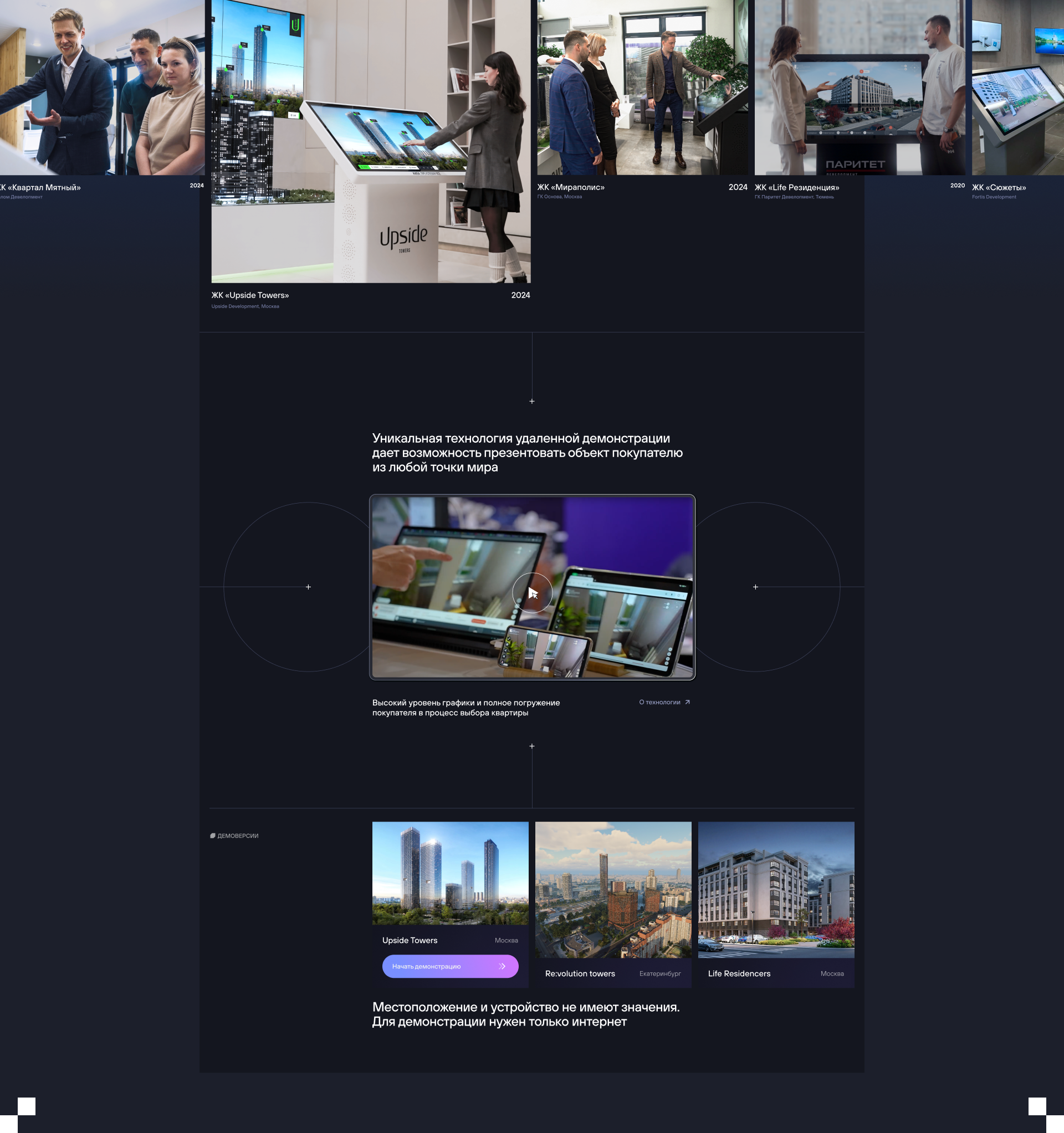Click the ДЕМОВЕРСИИ section label icon
This screenshot has height=1133, width=1064.
tap(213, 835)
